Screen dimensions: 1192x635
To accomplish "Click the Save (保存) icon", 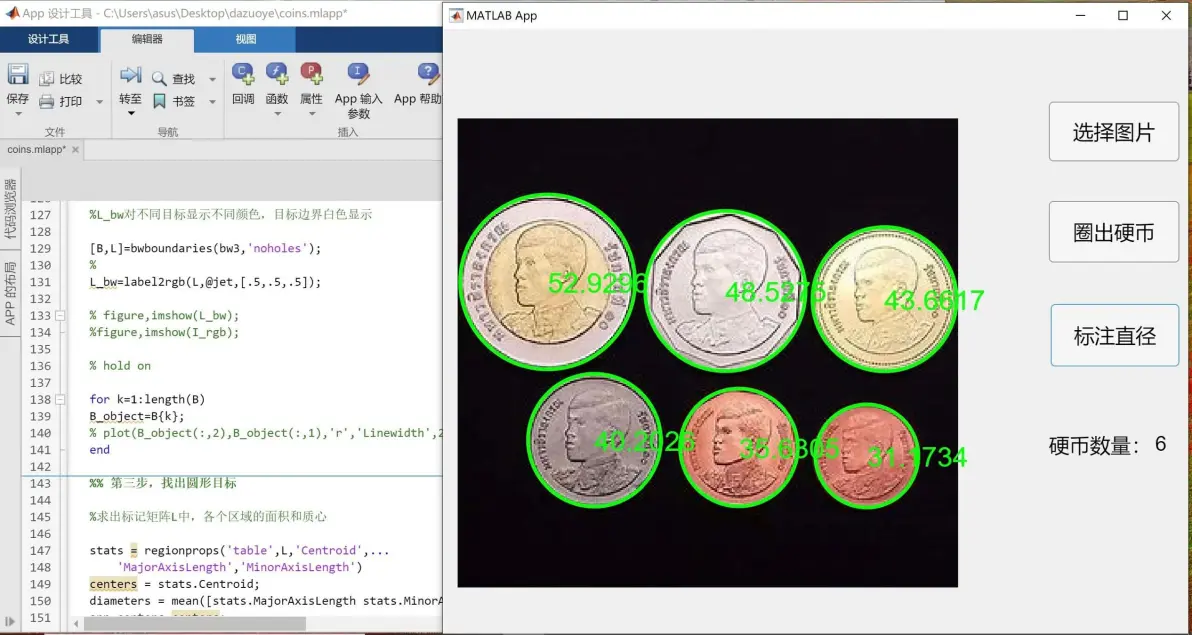I will pyautogui.click(x=17, y=75).
